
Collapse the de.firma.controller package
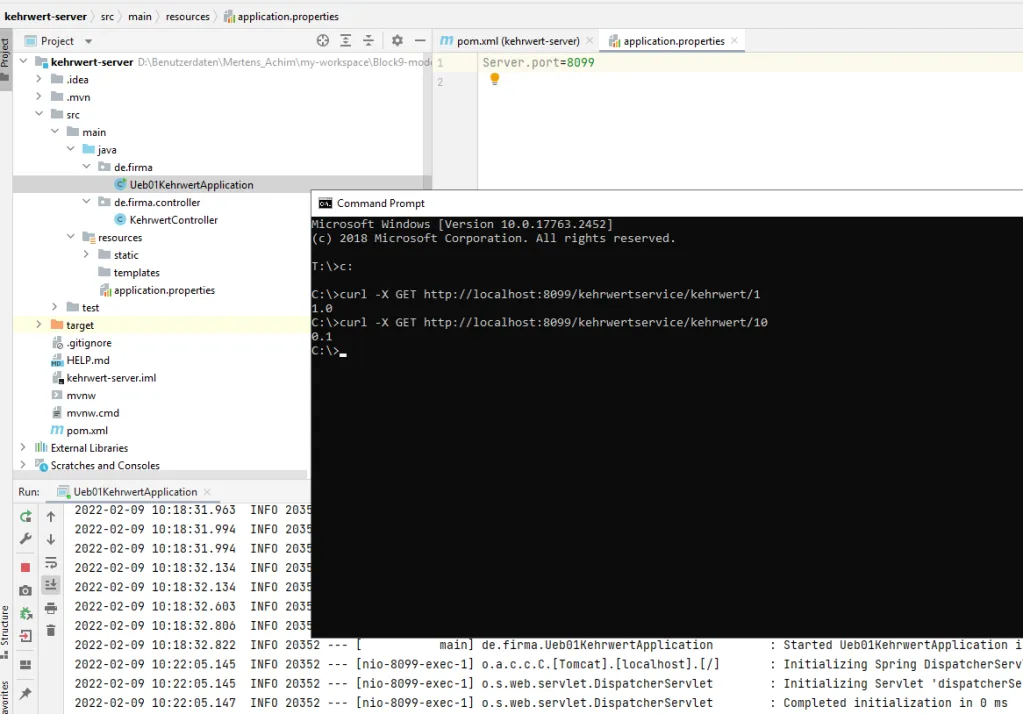tap(86, 202)
